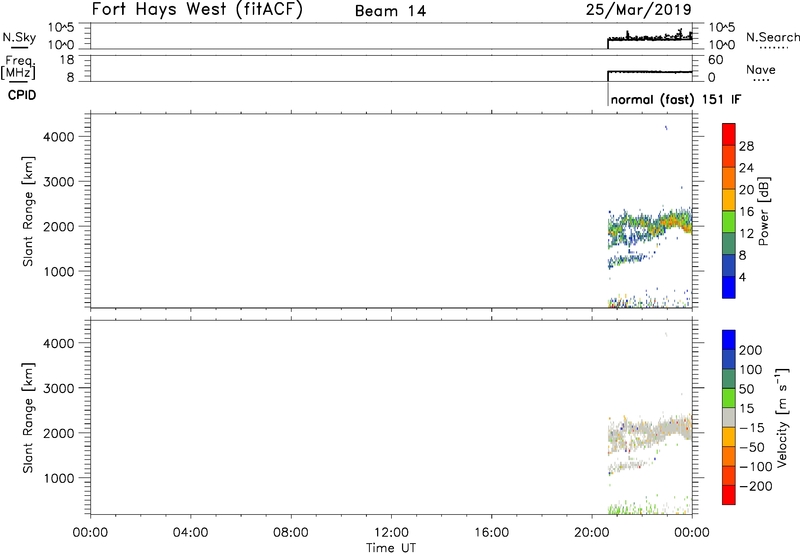
Task: Click the light green 12–16 dB Power segment
Action: (x=729, y=221)
